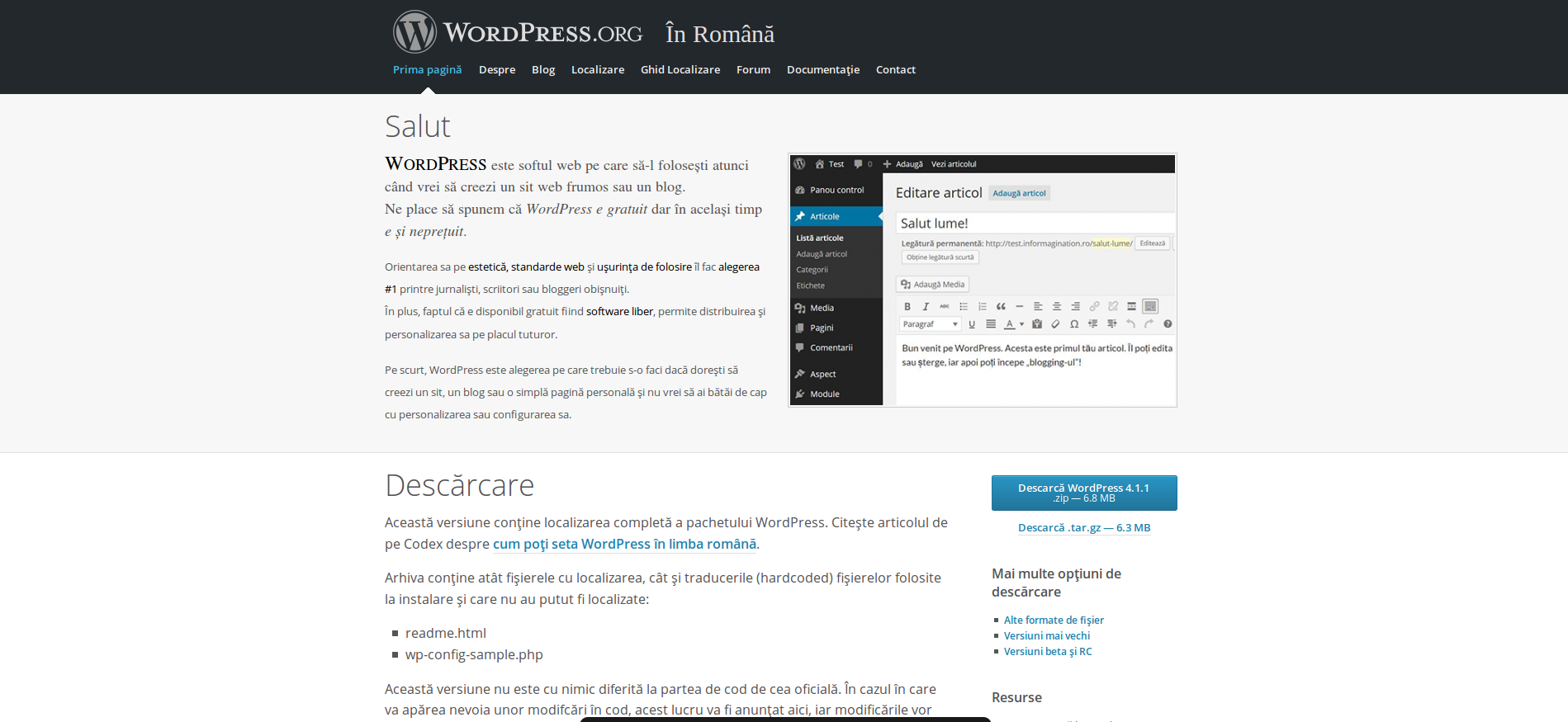Viewport: 1568px width, 722px height.
Task: Select Localizare in the navigation
Action: (598, 70)
